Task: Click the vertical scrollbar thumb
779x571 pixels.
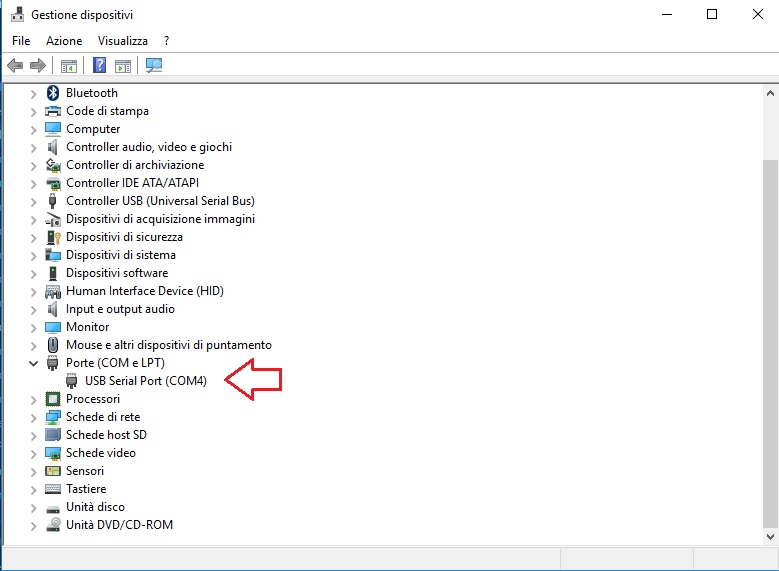Action: [x=770, y=343]
